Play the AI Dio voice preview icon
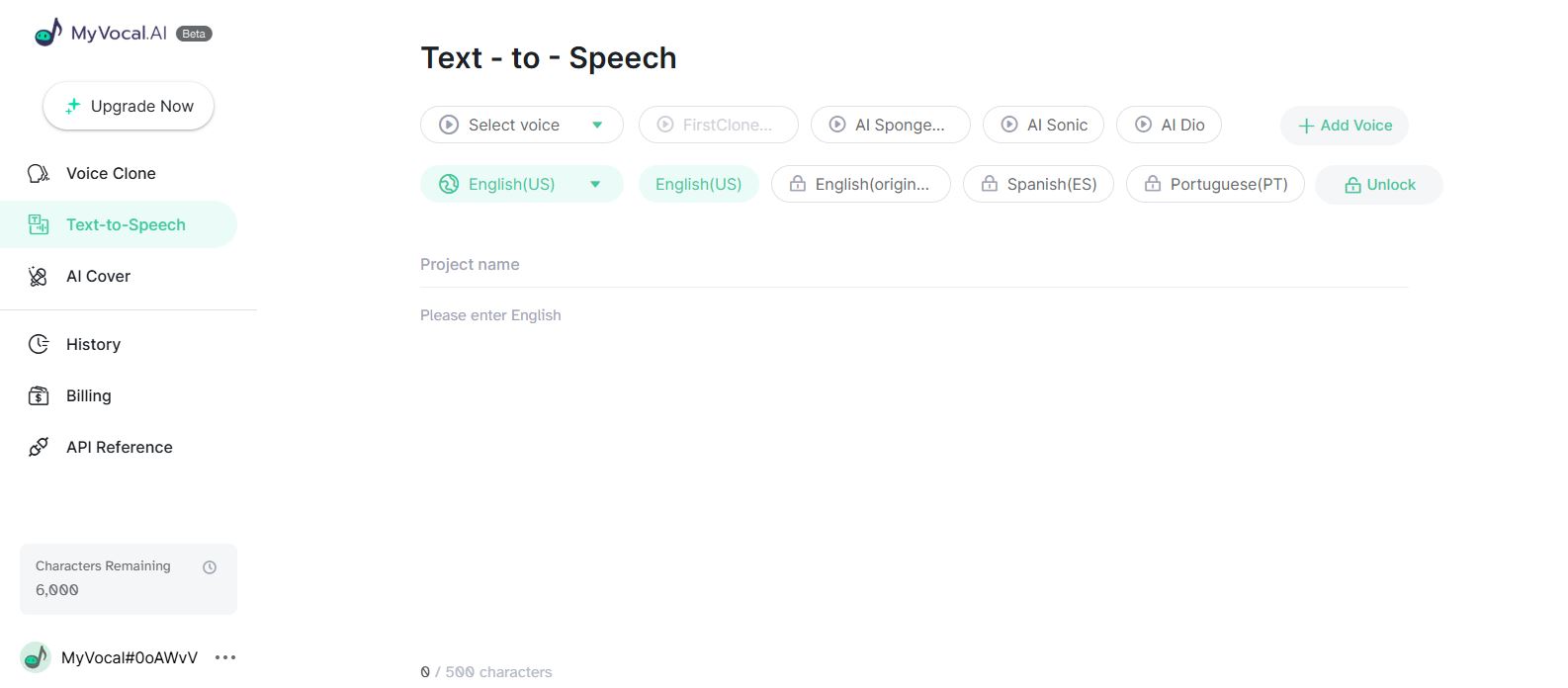This screenshot has height=688, width=1568. coord(1143,125)
